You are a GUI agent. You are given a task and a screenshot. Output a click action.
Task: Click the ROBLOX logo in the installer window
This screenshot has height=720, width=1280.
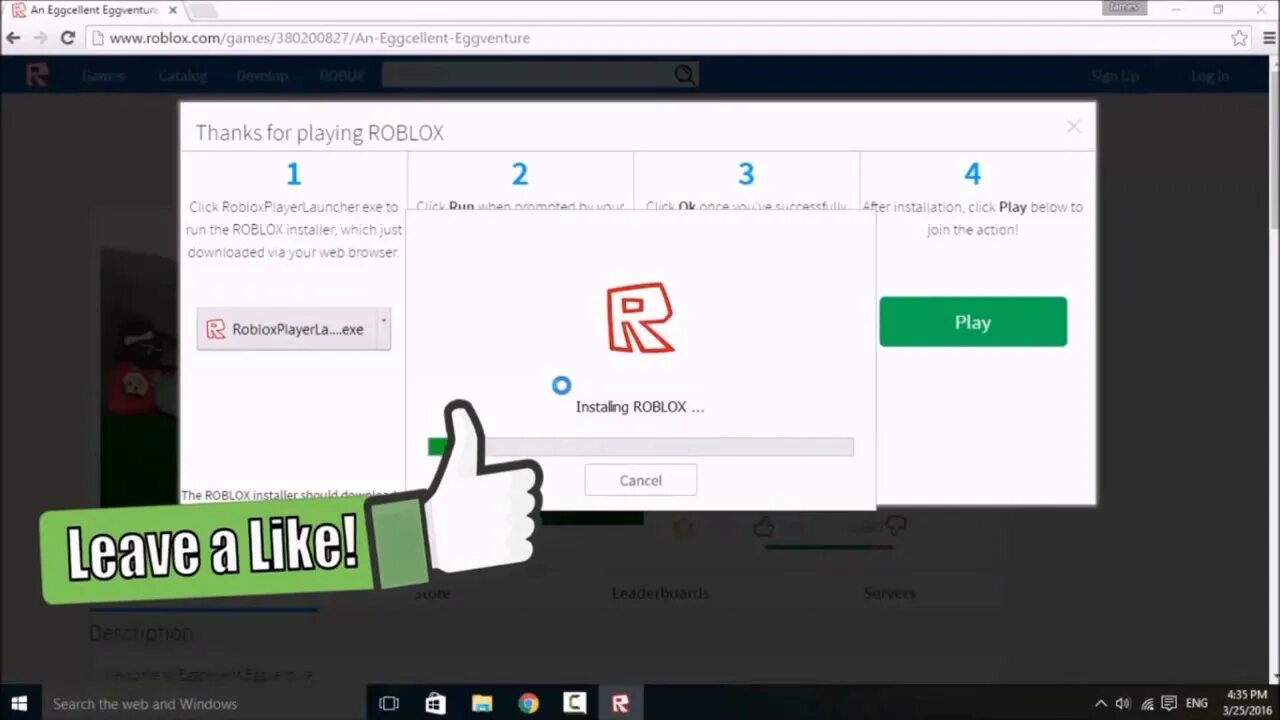click(x=641, y=318)
